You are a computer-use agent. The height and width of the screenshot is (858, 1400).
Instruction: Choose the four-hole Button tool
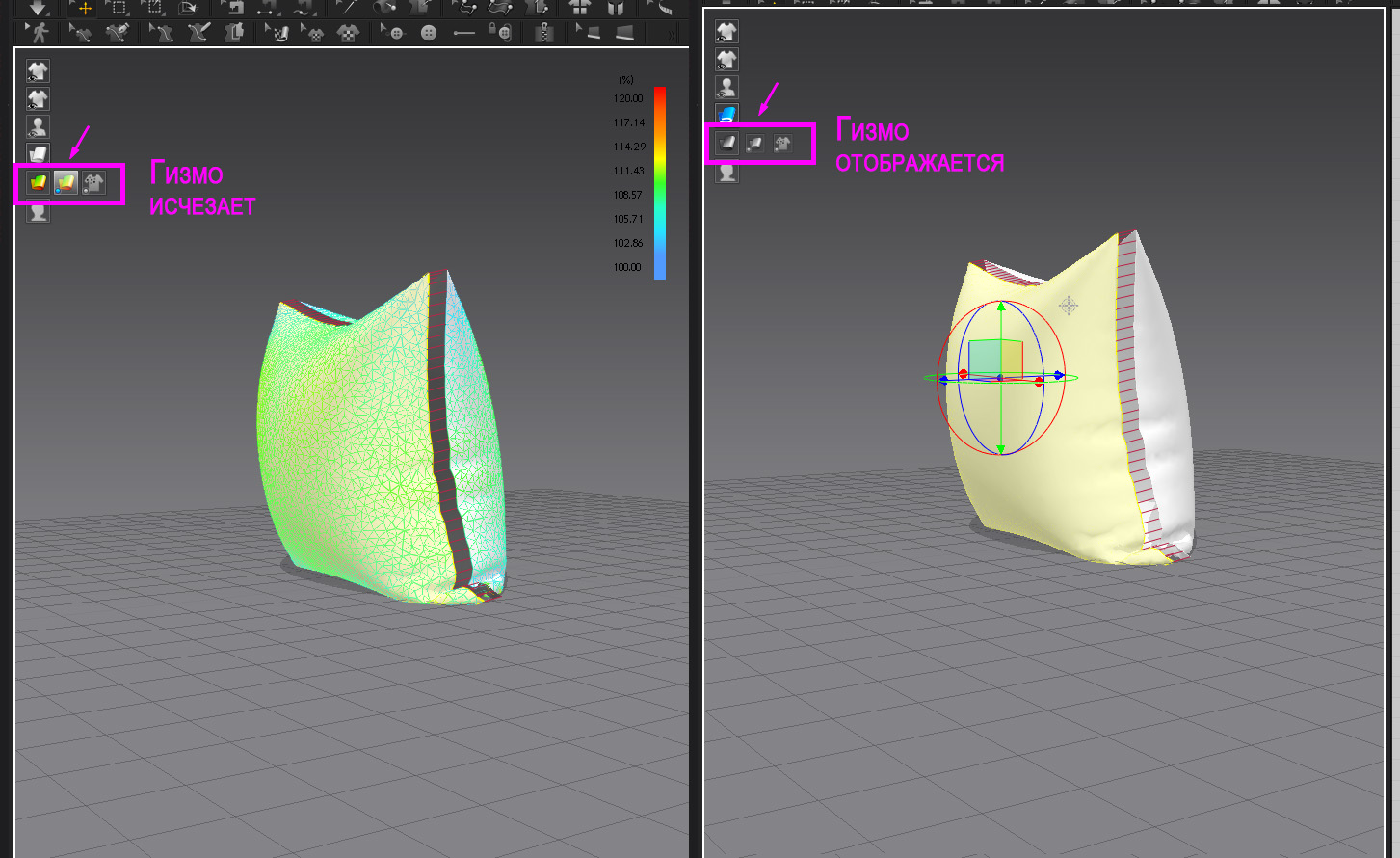coord(429,33)
